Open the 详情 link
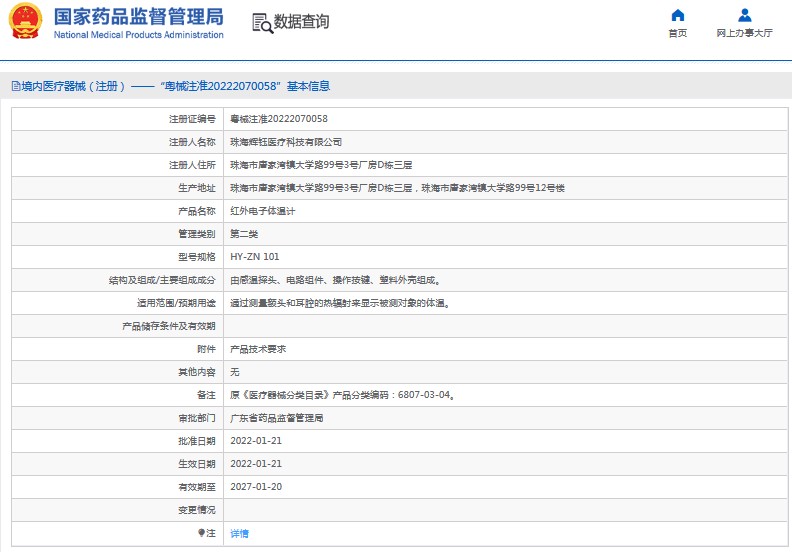This screenshot has width=792, height=552. pos(239,533)
